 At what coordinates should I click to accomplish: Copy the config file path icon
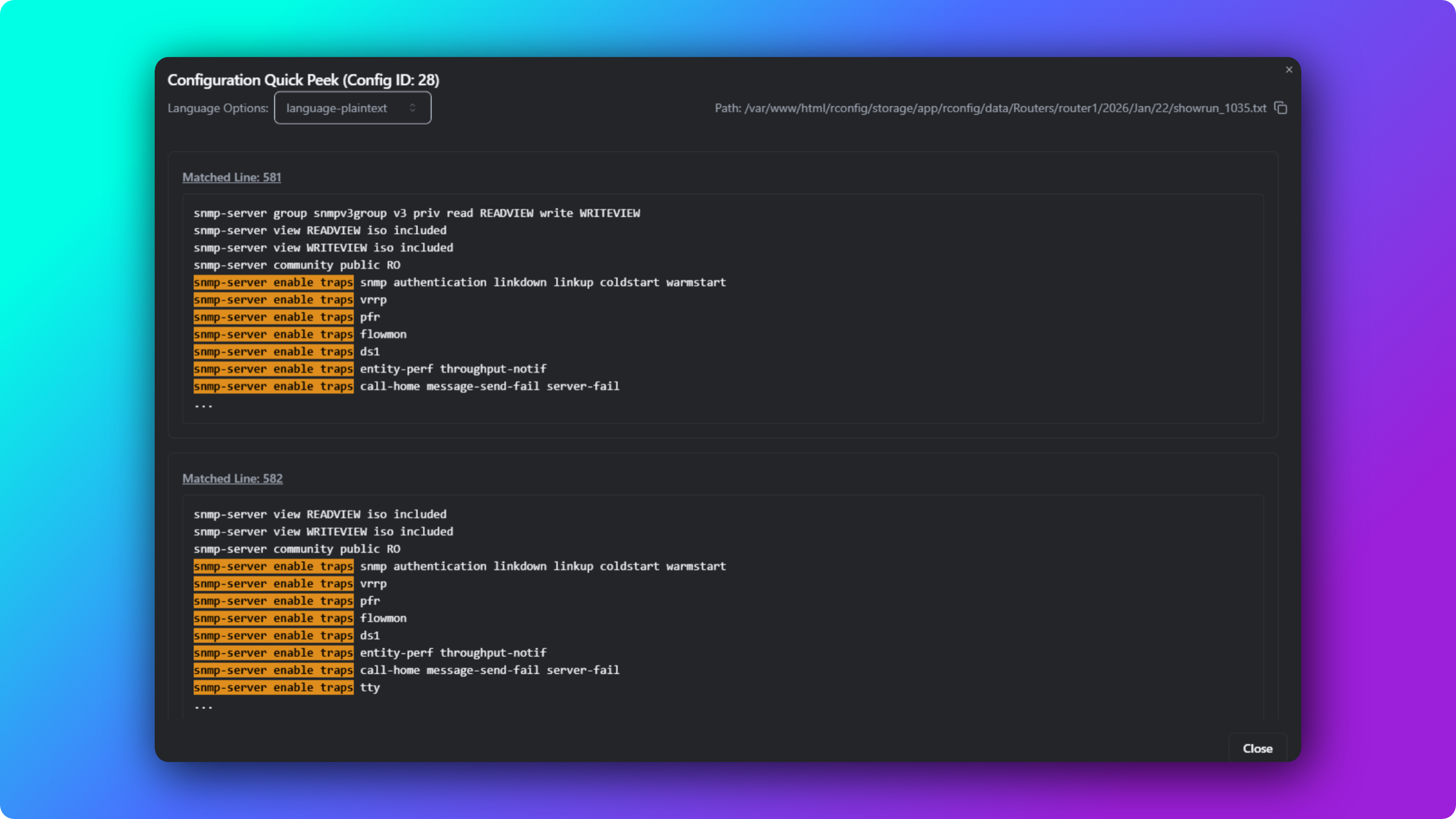pos(1281,108)
